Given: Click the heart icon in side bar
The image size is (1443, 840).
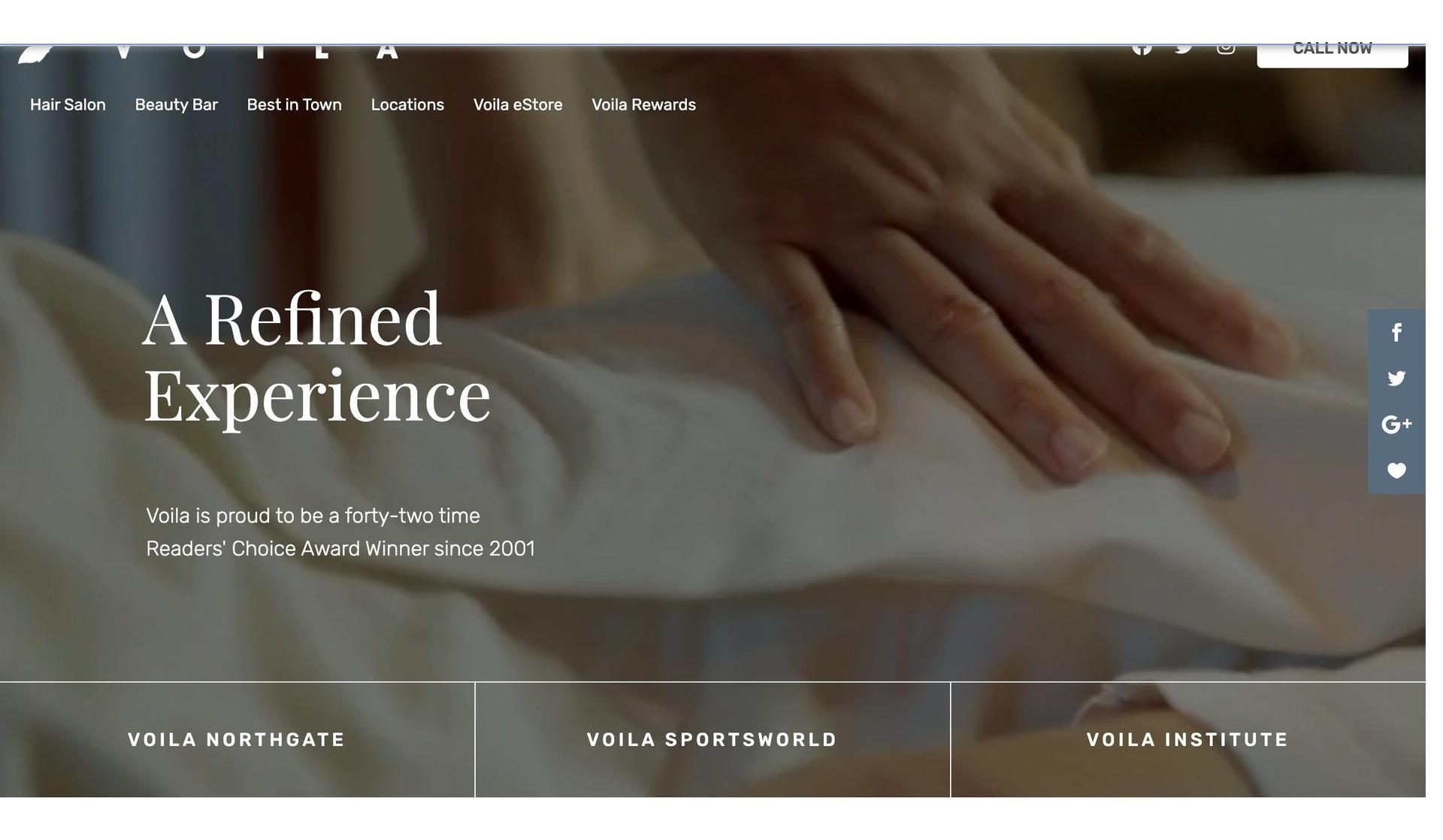Looking at the screenshot, I should click(1396, 470).
